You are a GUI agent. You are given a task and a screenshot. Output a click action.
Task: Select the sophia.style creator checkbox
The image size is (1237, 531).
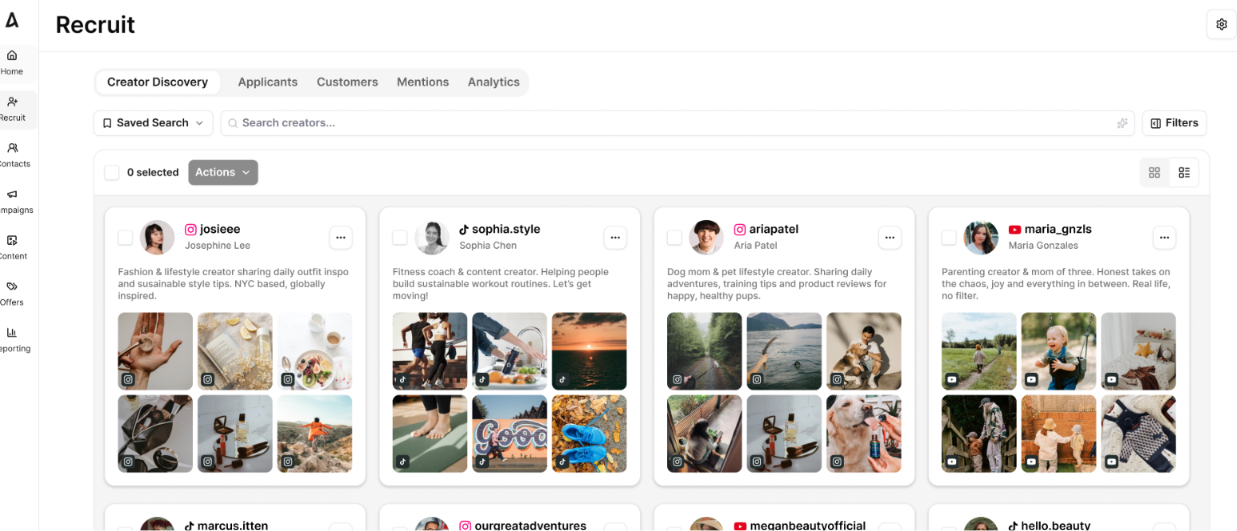(x=400, y=237)
